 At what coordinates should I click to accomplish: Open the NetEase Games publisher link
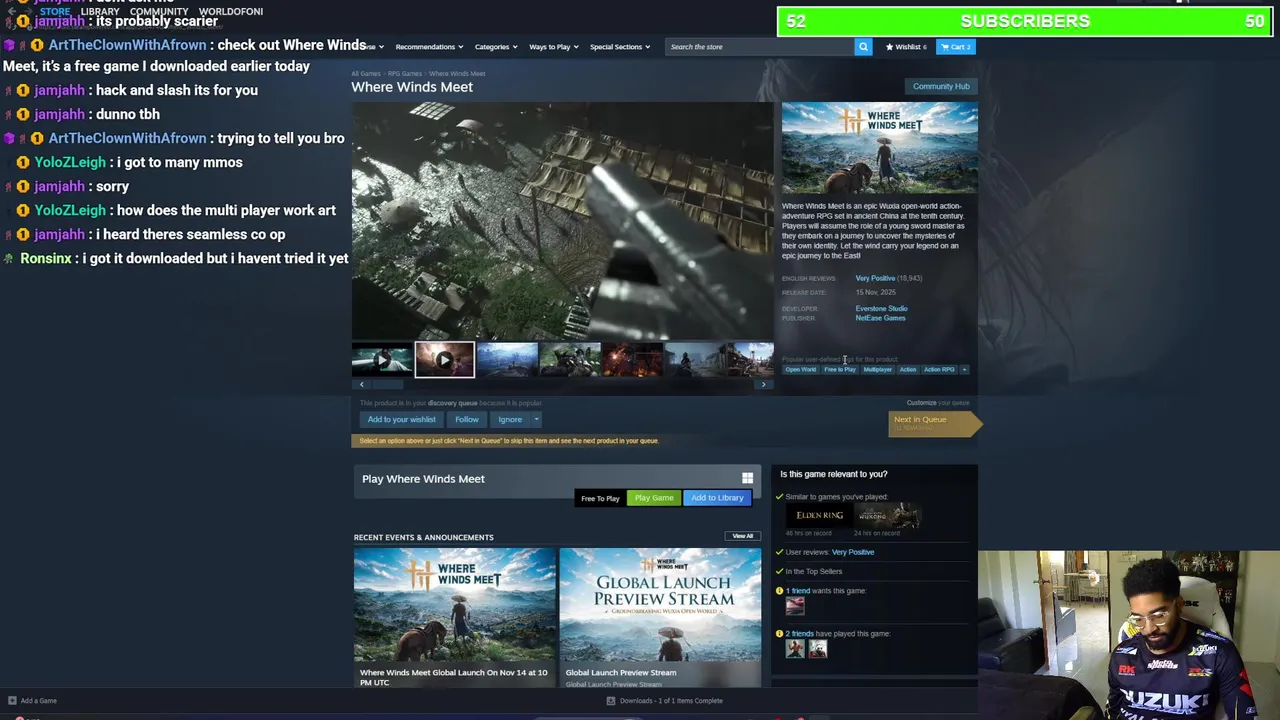point(880,318)
